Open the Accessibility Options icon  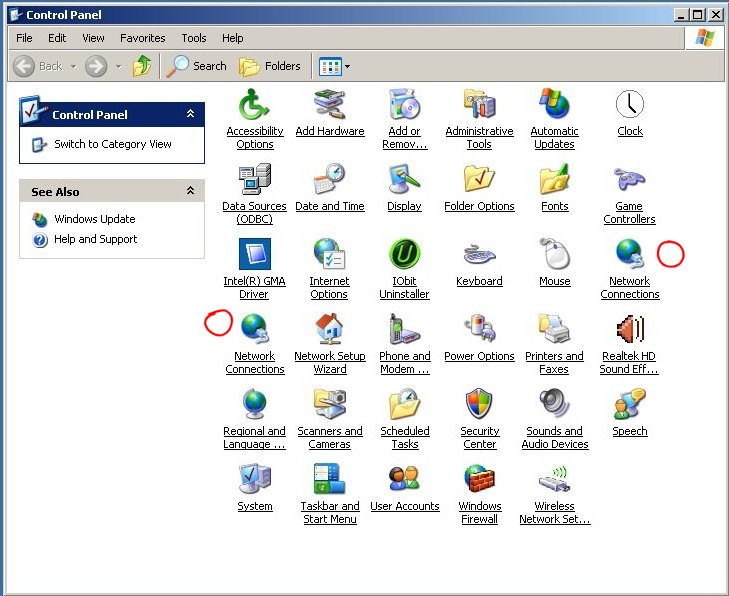[x=254, y=105]
